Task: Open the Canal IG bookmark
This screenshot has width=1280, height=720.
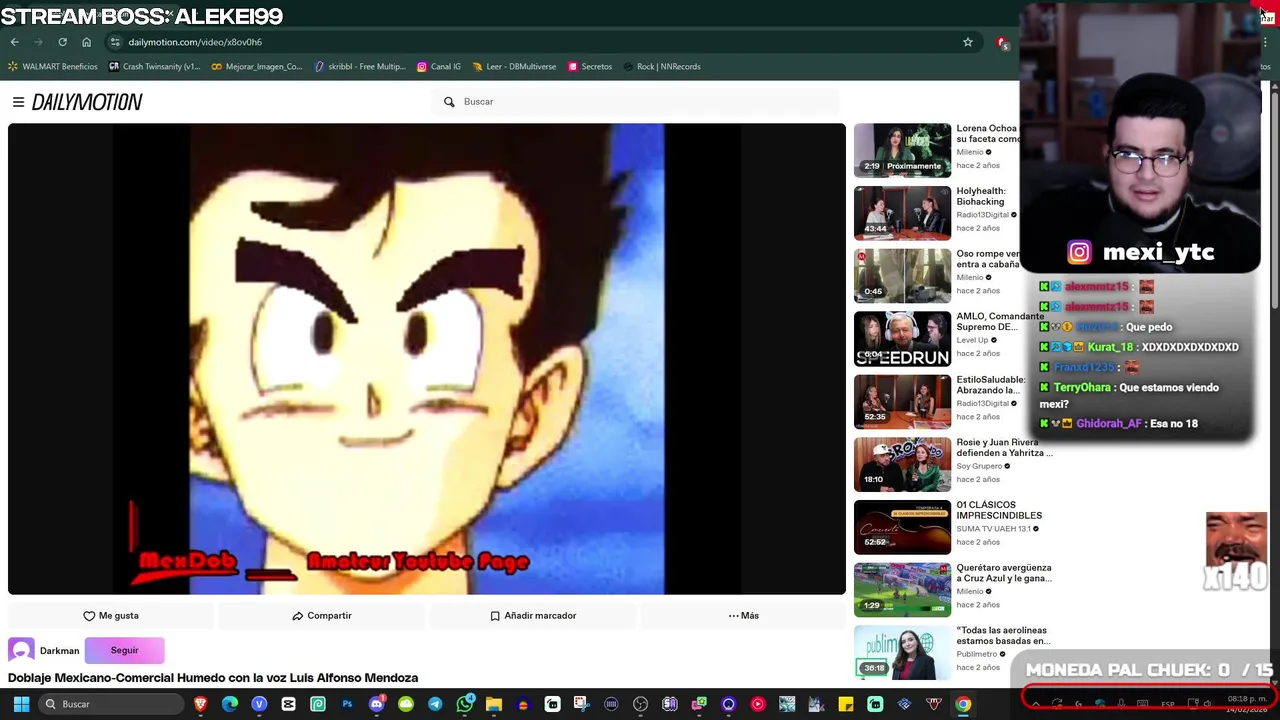Action: click(438, 67)
